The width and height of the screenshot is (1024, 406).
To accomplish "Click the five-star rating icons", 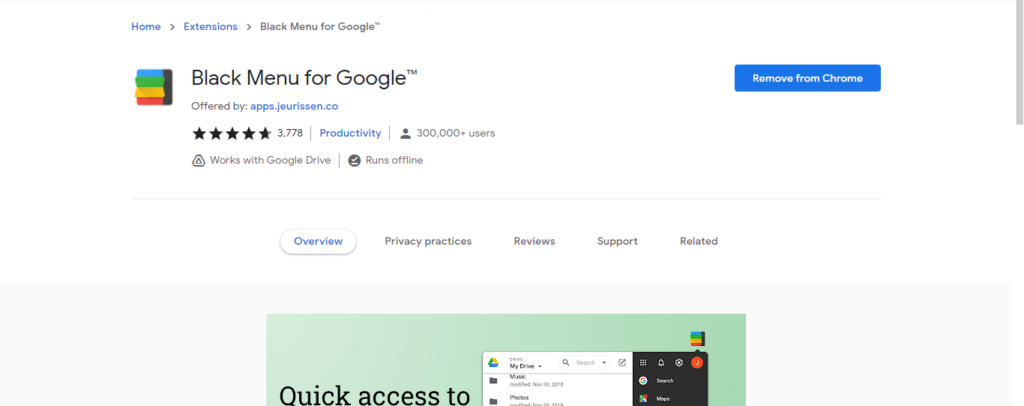I will click(232, 134).
